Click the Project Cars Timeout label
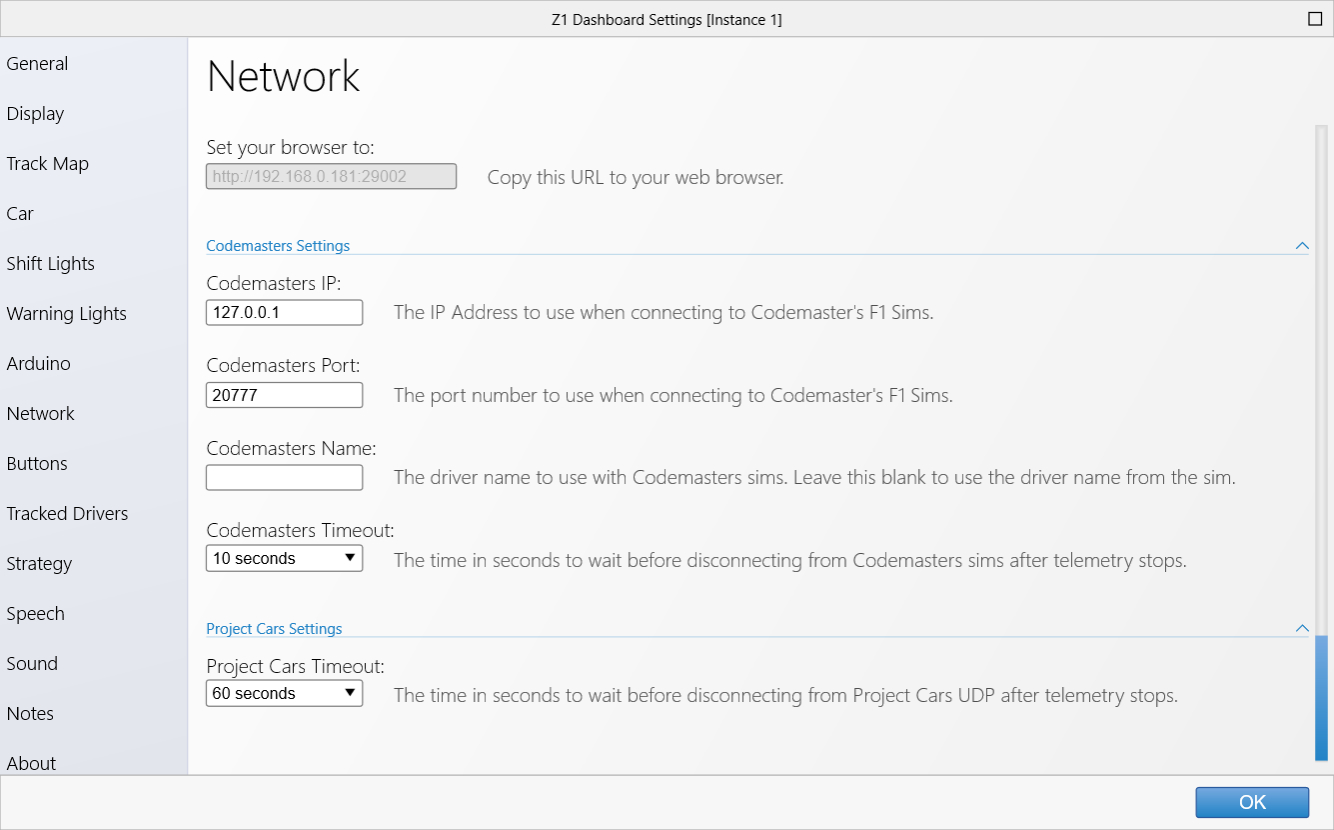This screenshot has height=830, width=1334. pyautogui.click(x=295, y=666)
